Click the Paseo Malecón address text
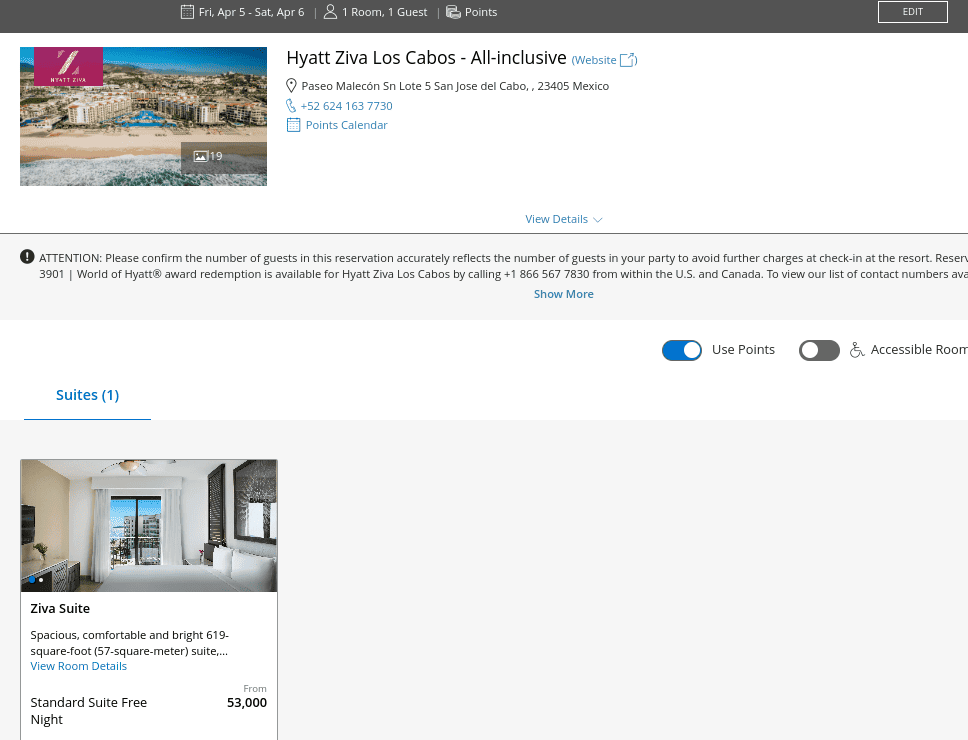This screenshot has height=740, width=968. click(x=455, y=86)
